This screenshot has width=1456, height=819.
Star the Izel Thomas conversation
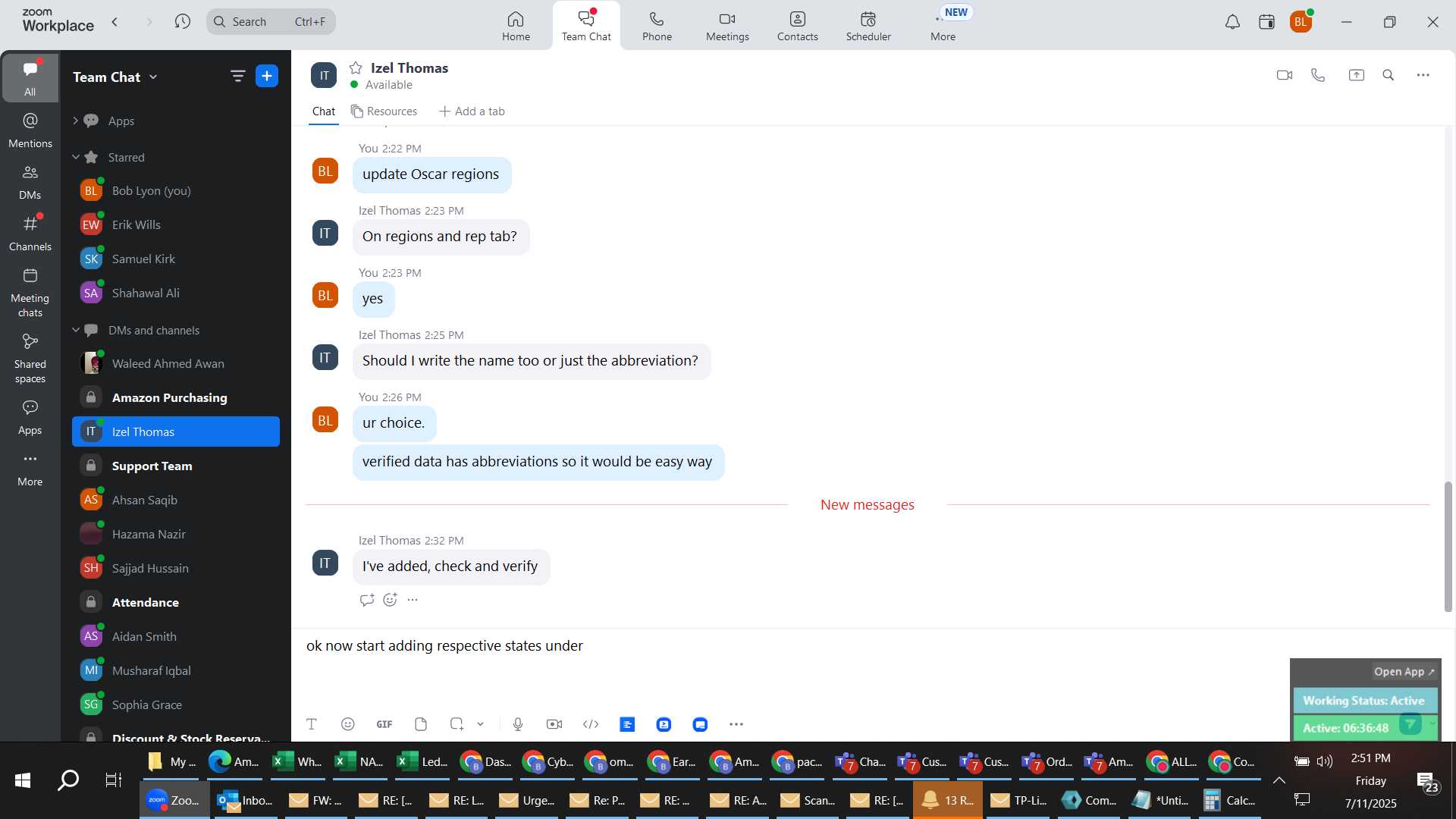tap(356, 67)
